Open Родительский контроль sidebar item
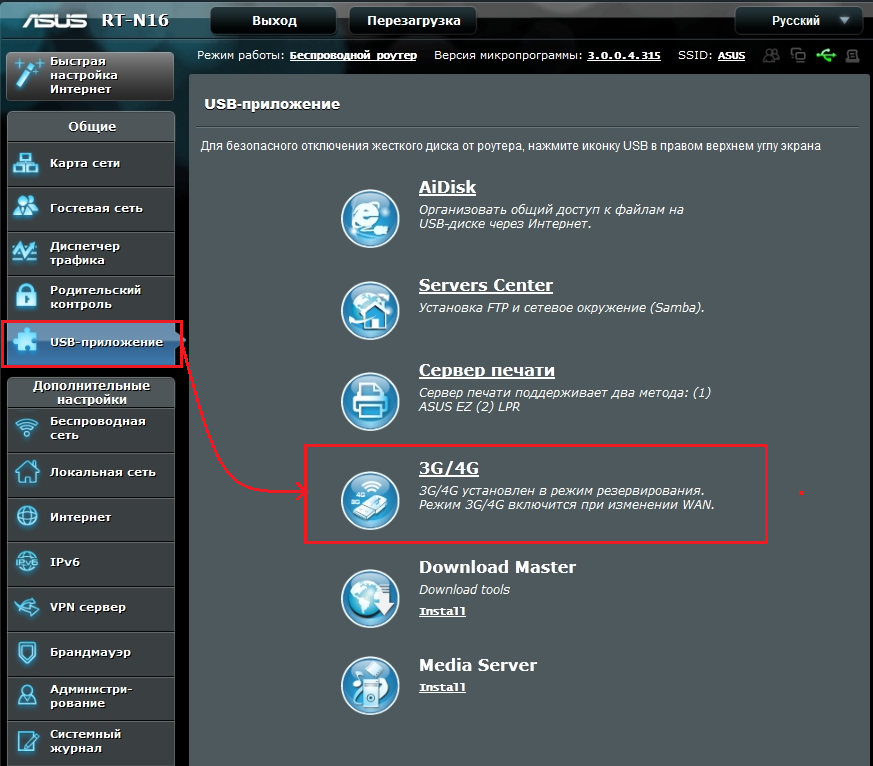 click(x=90, y=297)
